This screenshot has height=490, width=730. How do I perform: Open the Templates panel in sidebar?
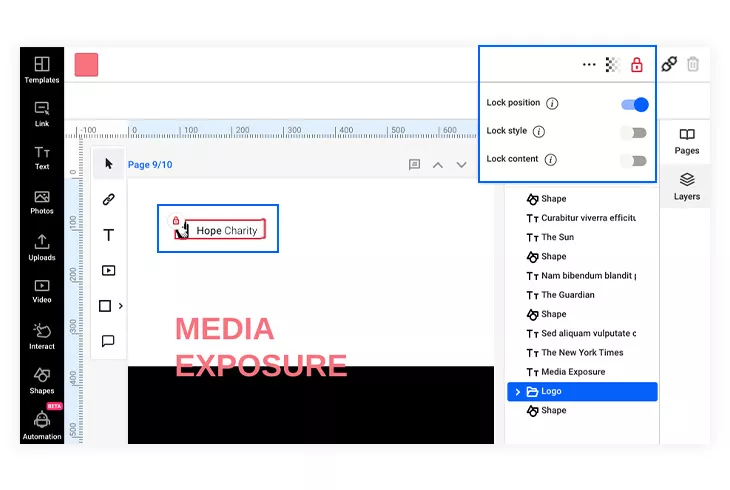tap(42, 70)
